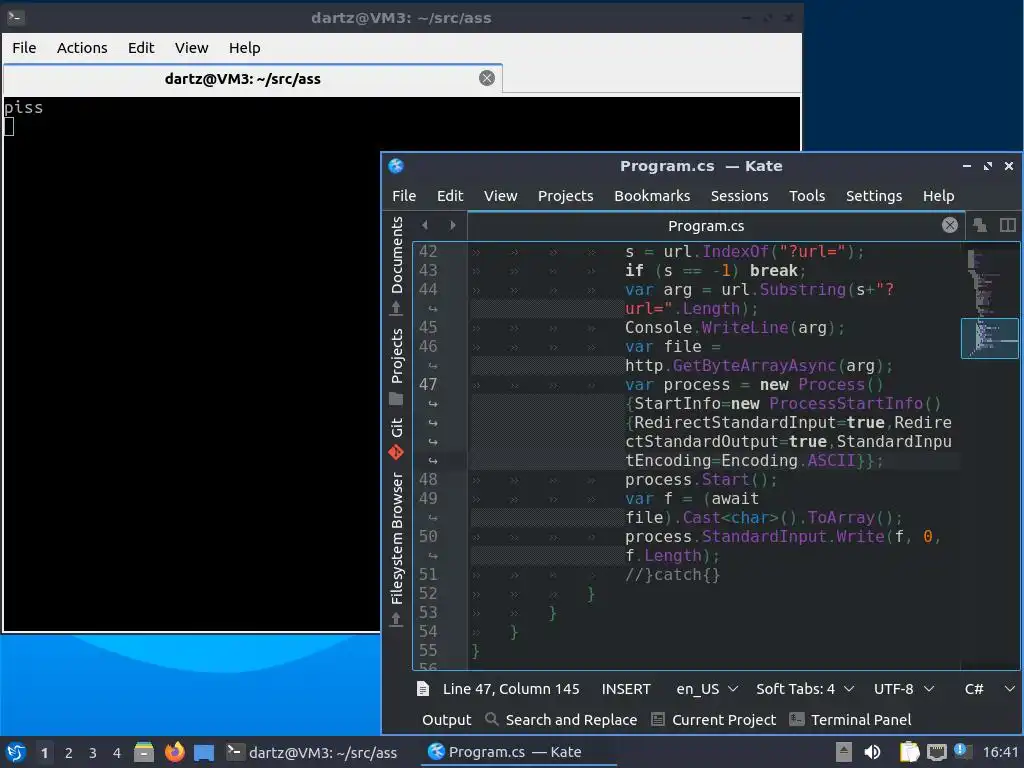1024x768 pixels.
Task: Launch Firefox from the taskbar
Action: (174, 752)
